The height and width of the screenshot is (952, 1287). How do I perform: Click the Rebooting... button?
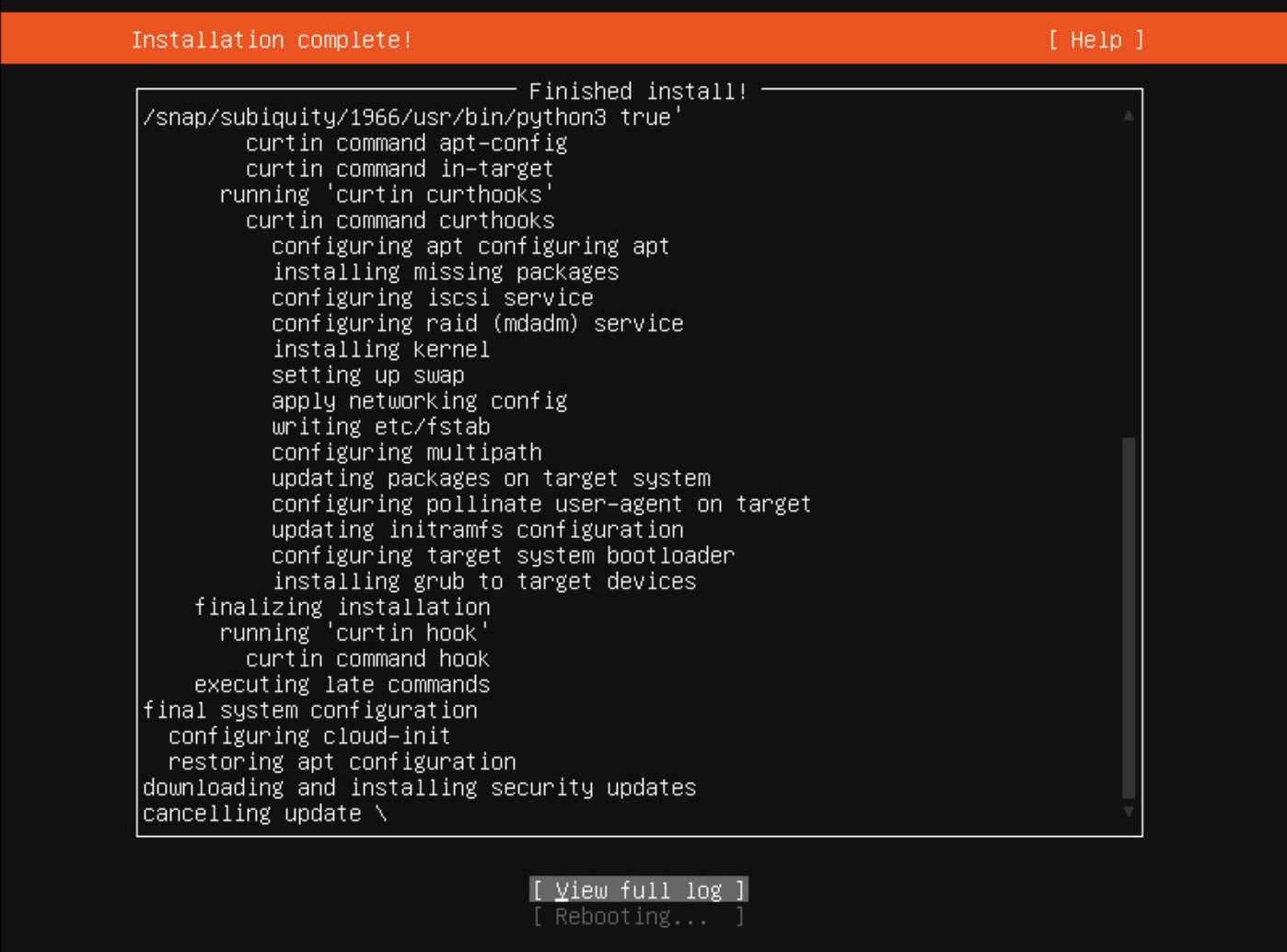pos(638,916)
